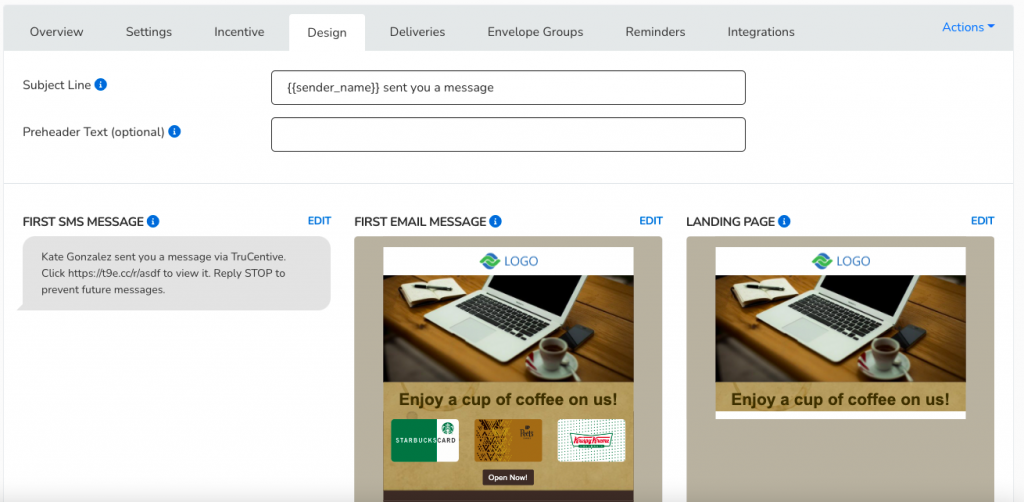
Task: Click the Landing Page info icon
Action: 784,221
